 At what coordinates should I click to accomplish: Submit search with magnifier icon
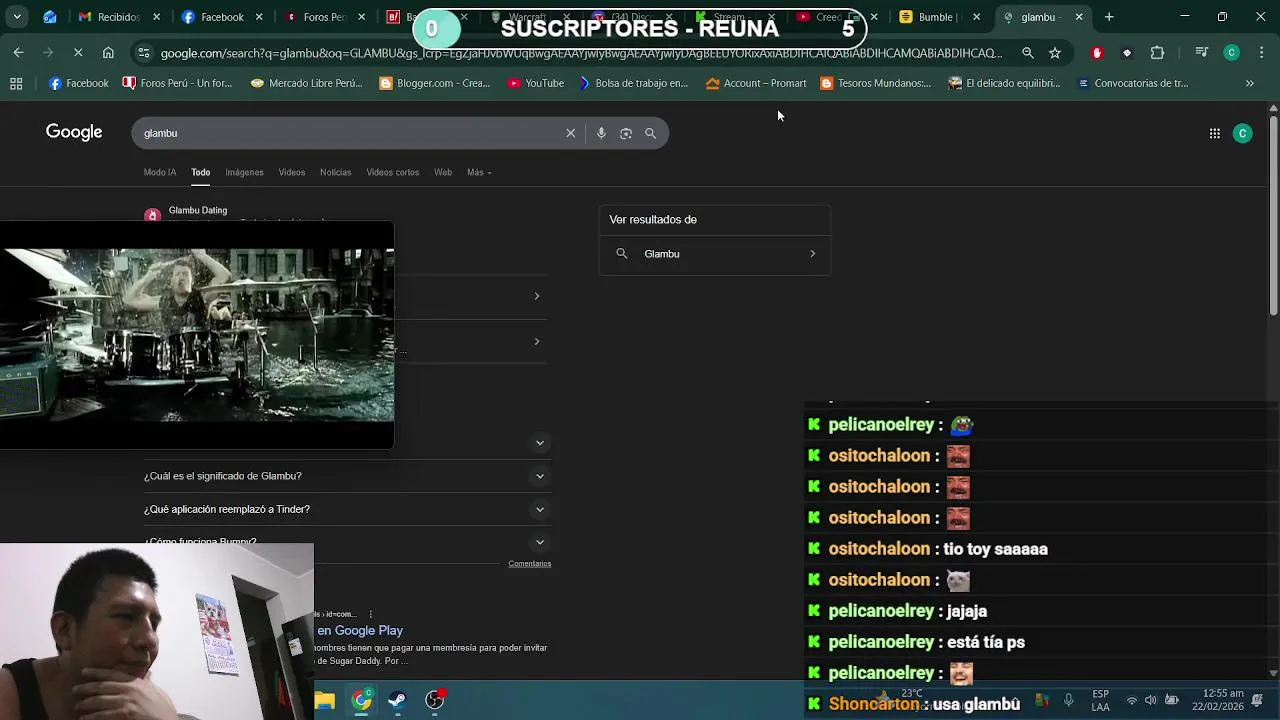click(x=651, y=133)
